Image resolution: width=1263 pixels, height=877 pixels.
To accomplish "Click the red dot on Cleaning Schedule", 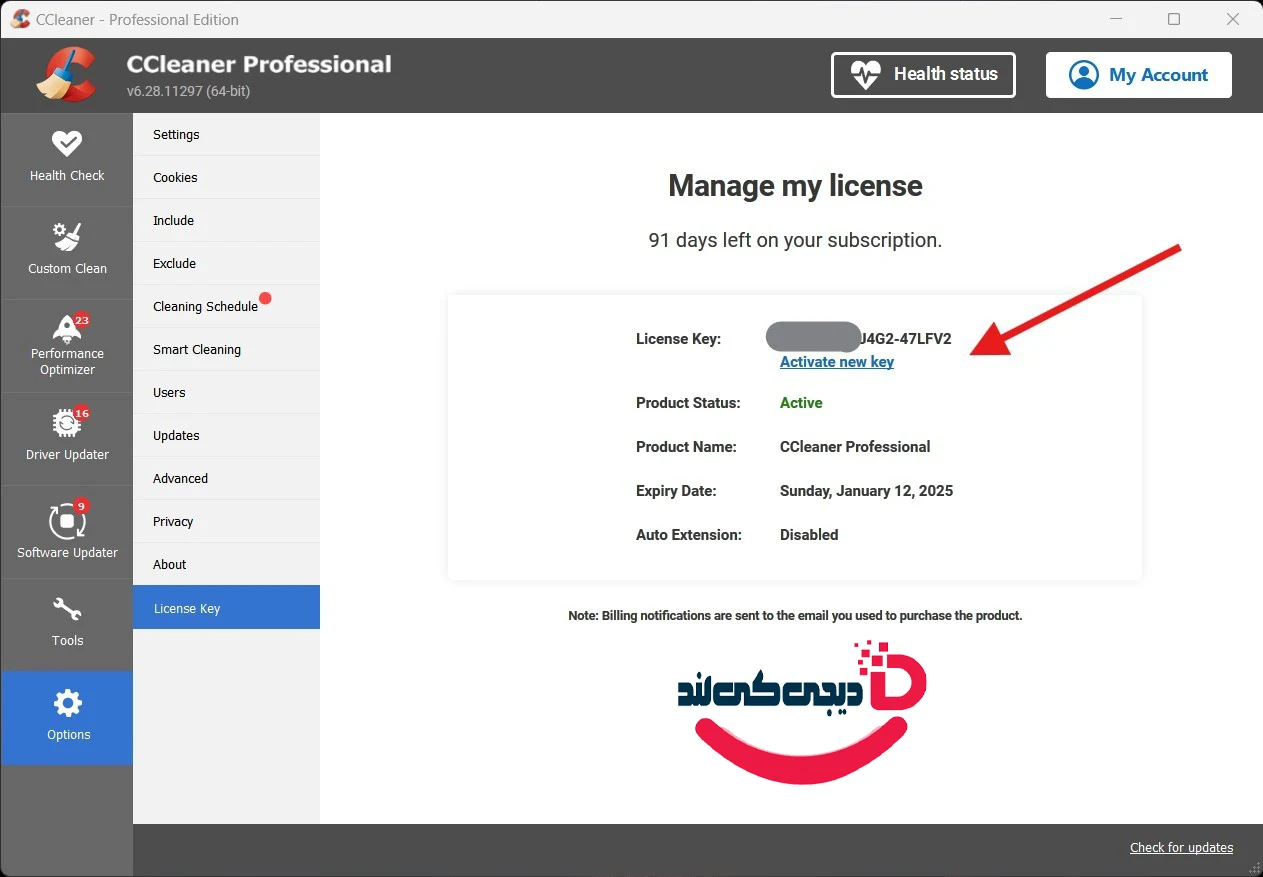I will 265,297.
